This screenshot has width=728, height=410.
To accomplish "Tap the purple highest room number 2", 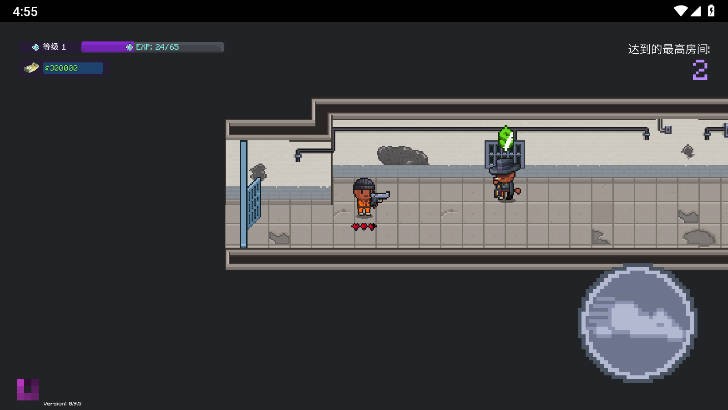I will (700, 70).
